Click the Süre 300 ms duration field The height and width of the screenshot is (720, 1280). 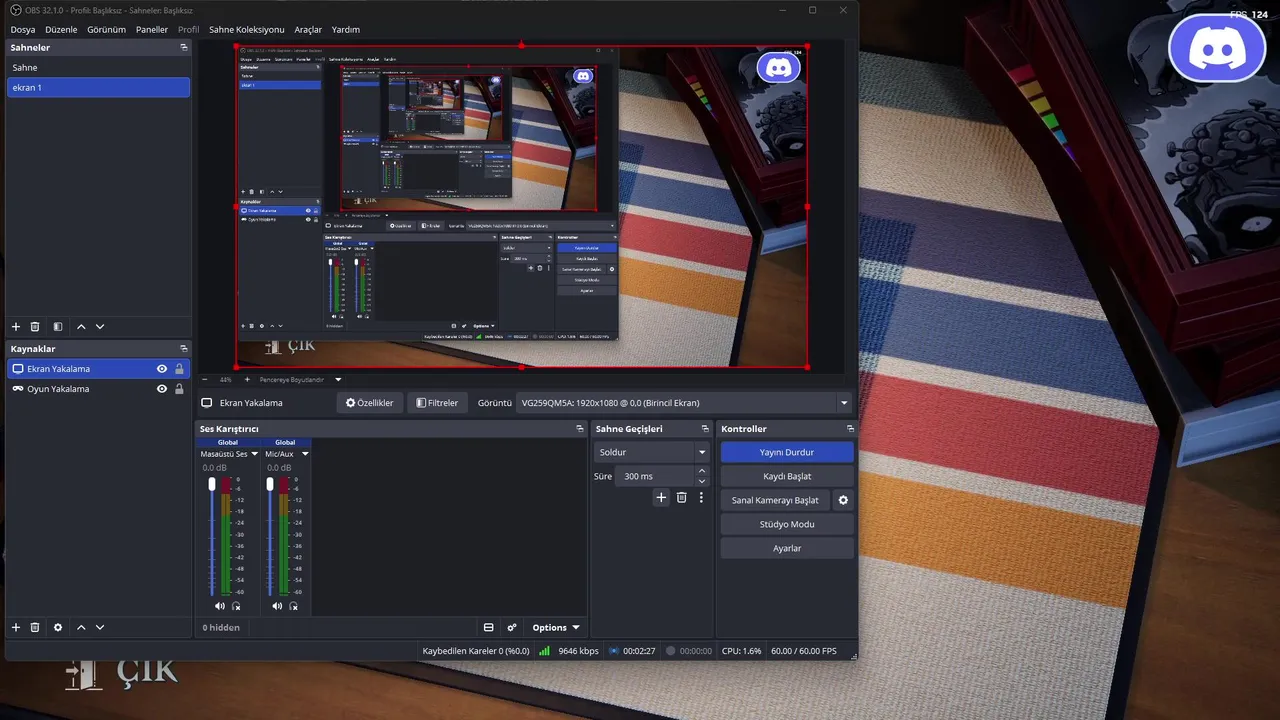[x=654, y=476]
